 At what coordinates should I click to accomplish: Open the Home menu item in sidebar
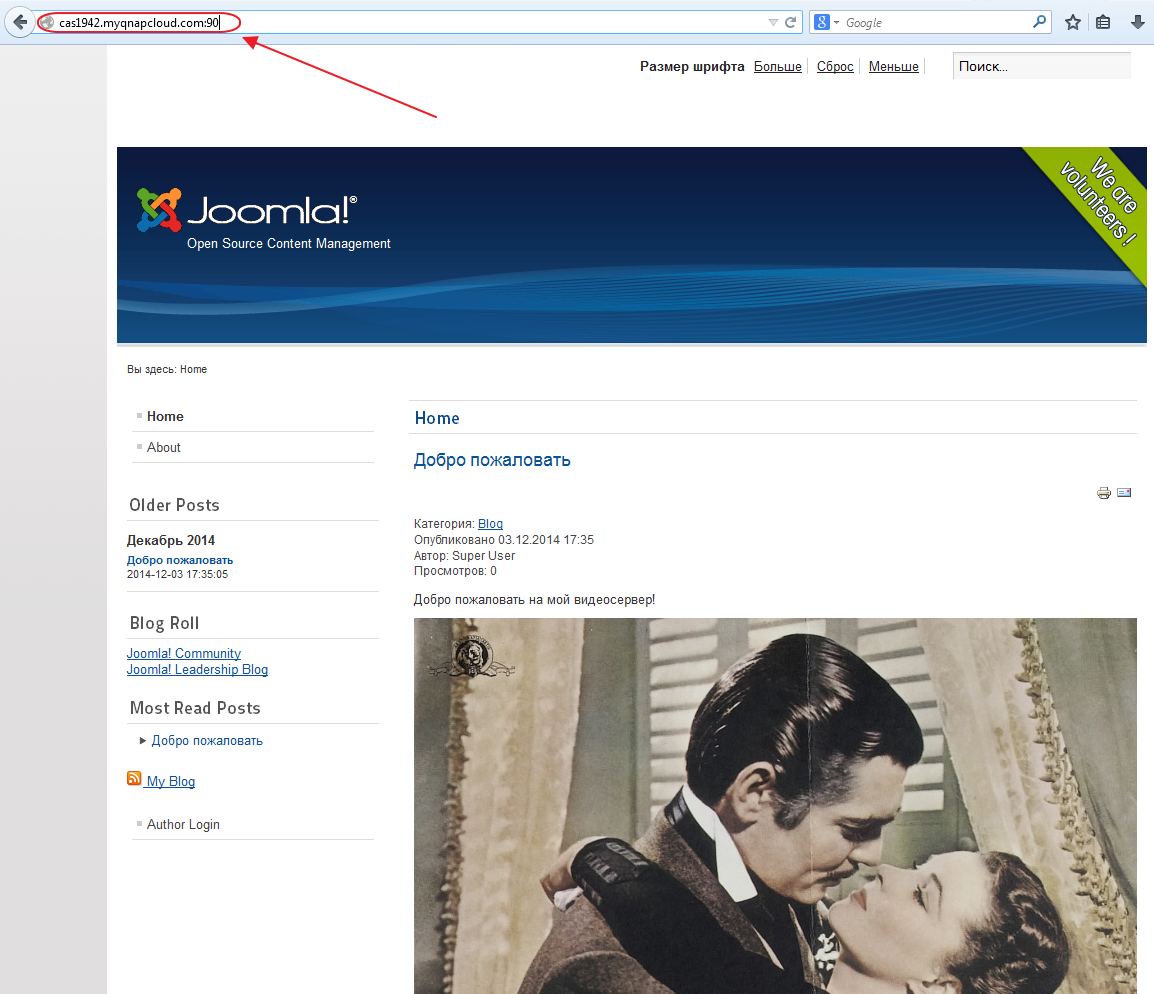[x=165, y=416]
